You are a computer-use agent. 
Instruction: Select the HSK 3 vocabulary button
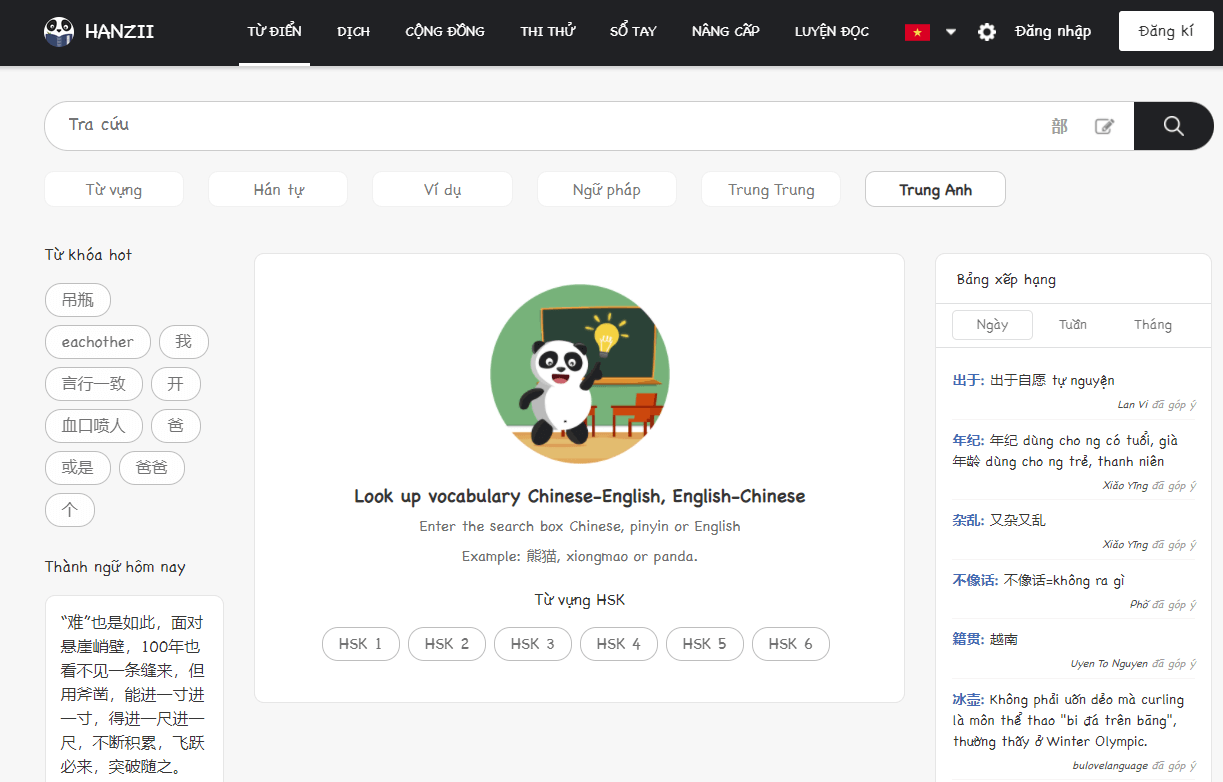click(532, 644)
